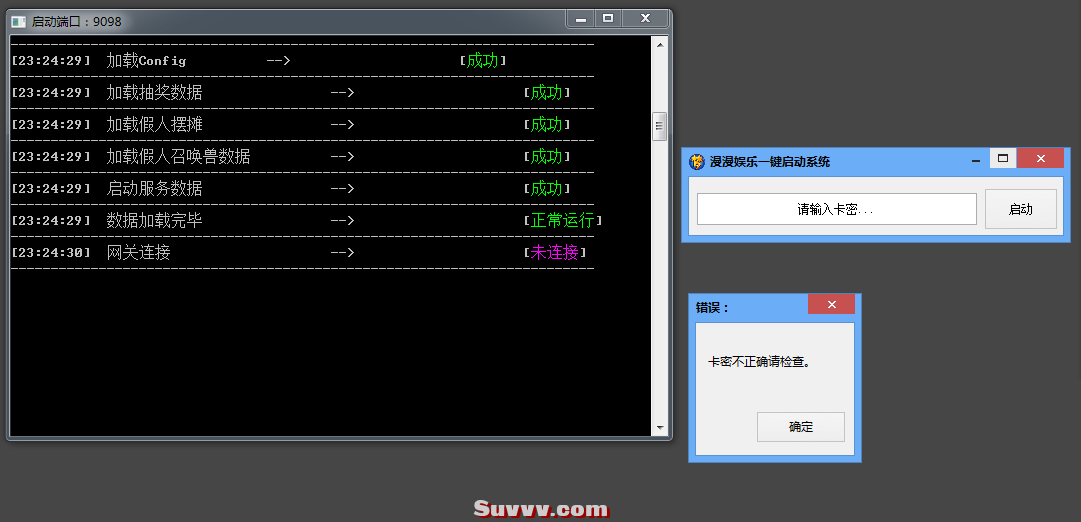Close the 启动端口 console window

645,19
